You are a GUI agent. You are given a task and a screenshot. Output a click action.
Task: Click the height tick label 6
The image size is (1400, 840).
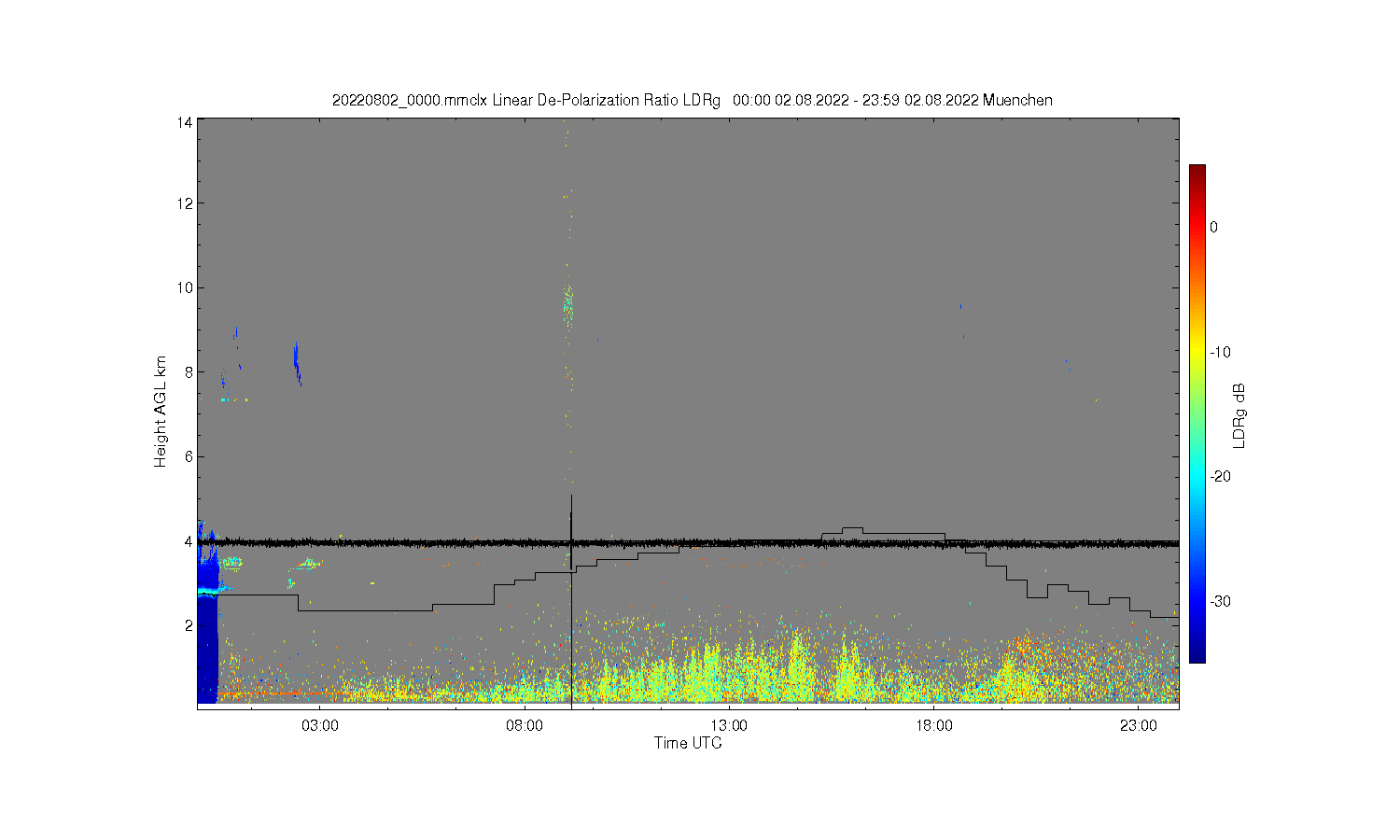[x=189, y=456]
